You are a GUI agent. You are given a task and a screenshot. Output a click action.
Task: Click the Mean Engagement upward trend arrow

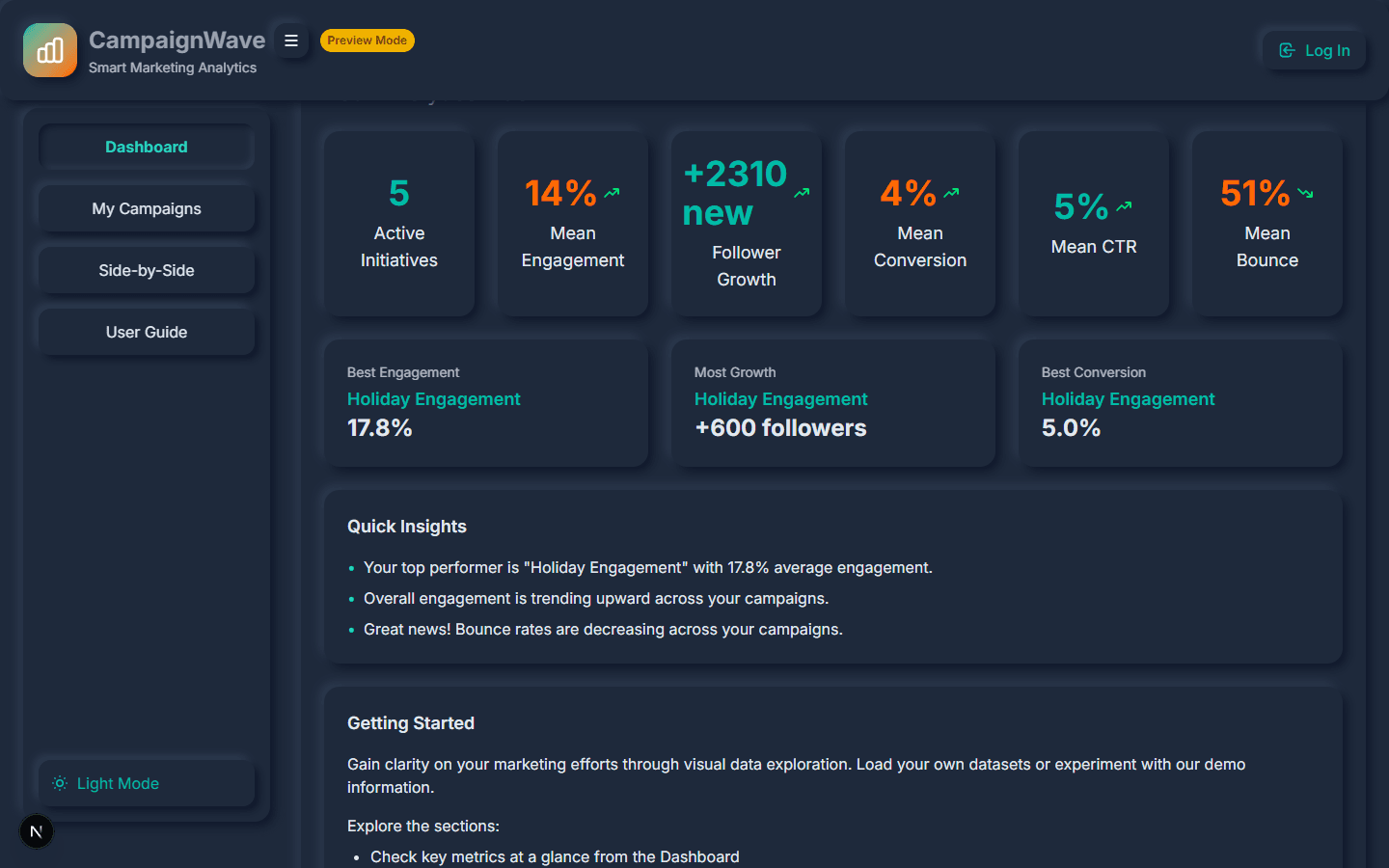pos(612,193)
